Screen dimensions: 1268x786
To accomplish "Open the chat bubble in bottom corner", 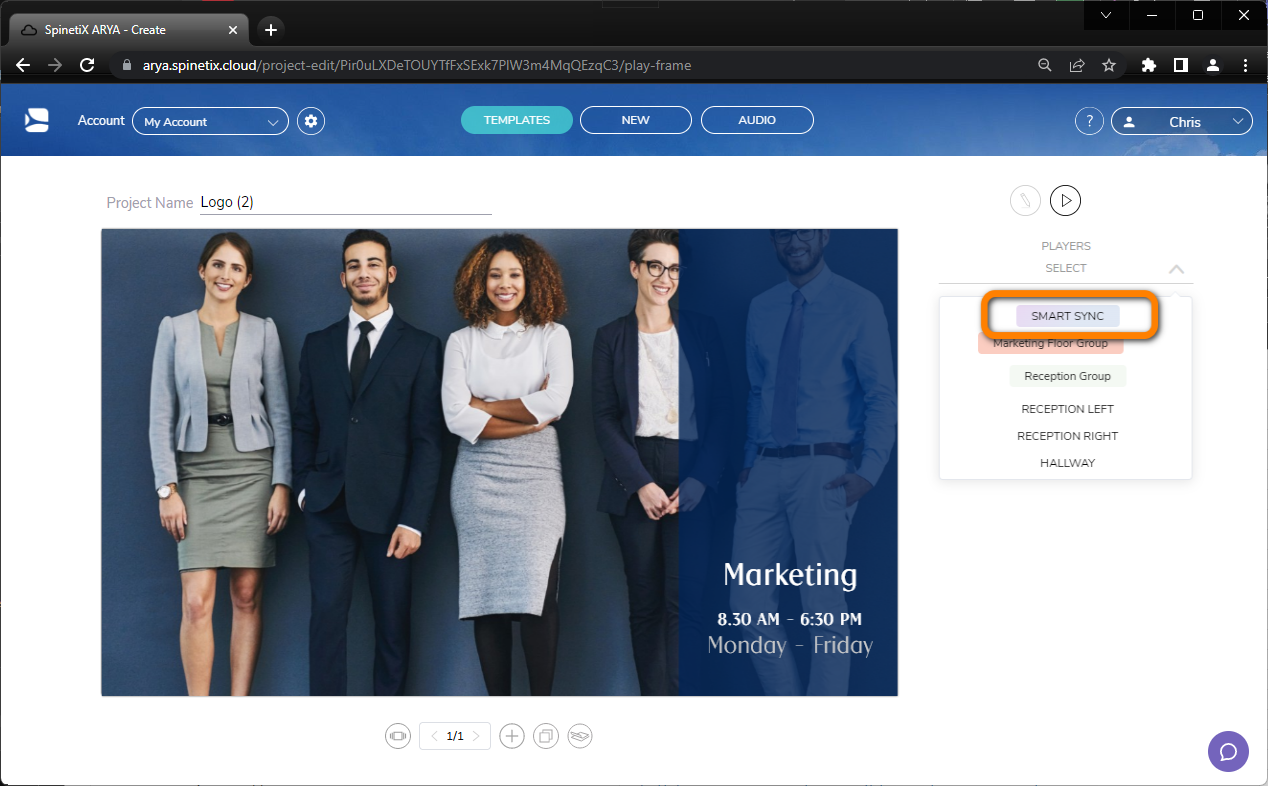I will pos(1228,751).
